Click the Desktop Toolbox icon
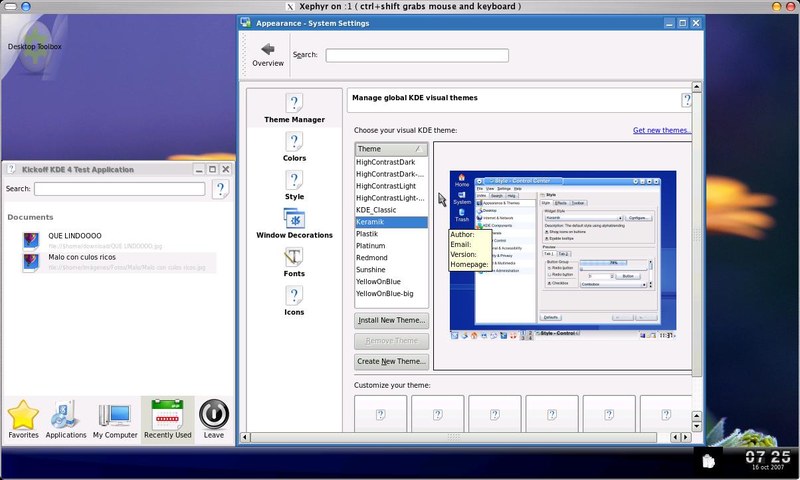Screen dimensions: 800x480 point(34,46)
